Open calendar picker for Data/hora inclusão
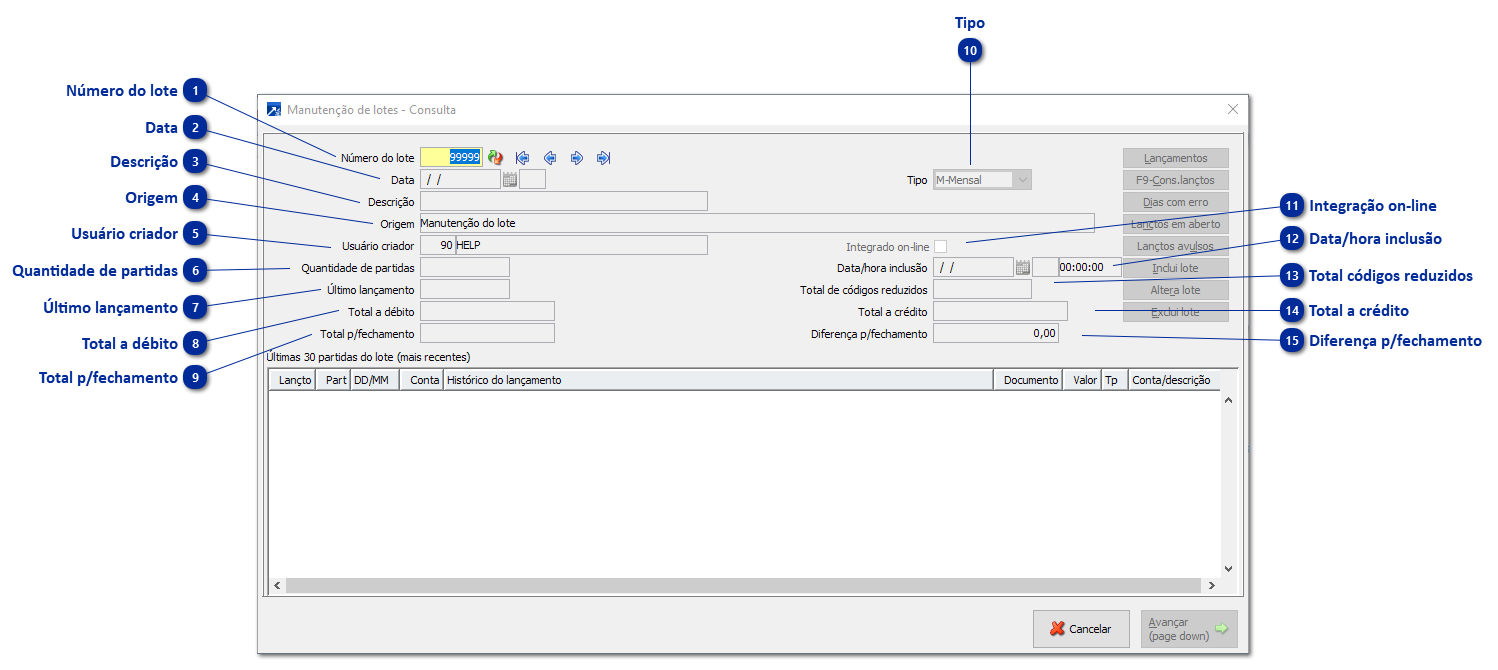 coord(1022,267)
